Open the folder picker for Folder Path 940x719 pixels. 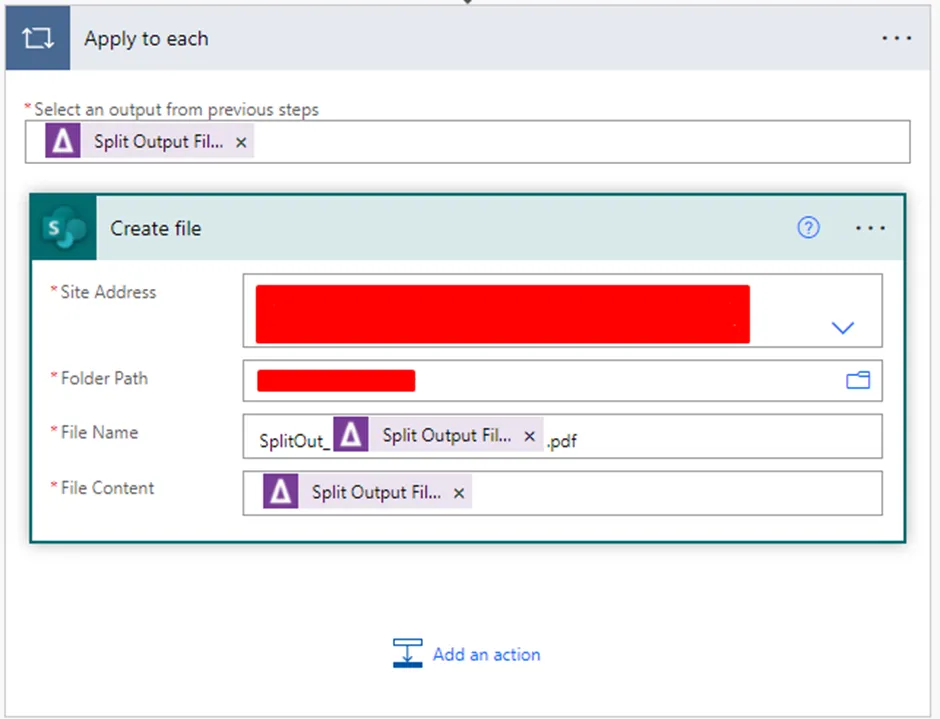tap(858, 380)
